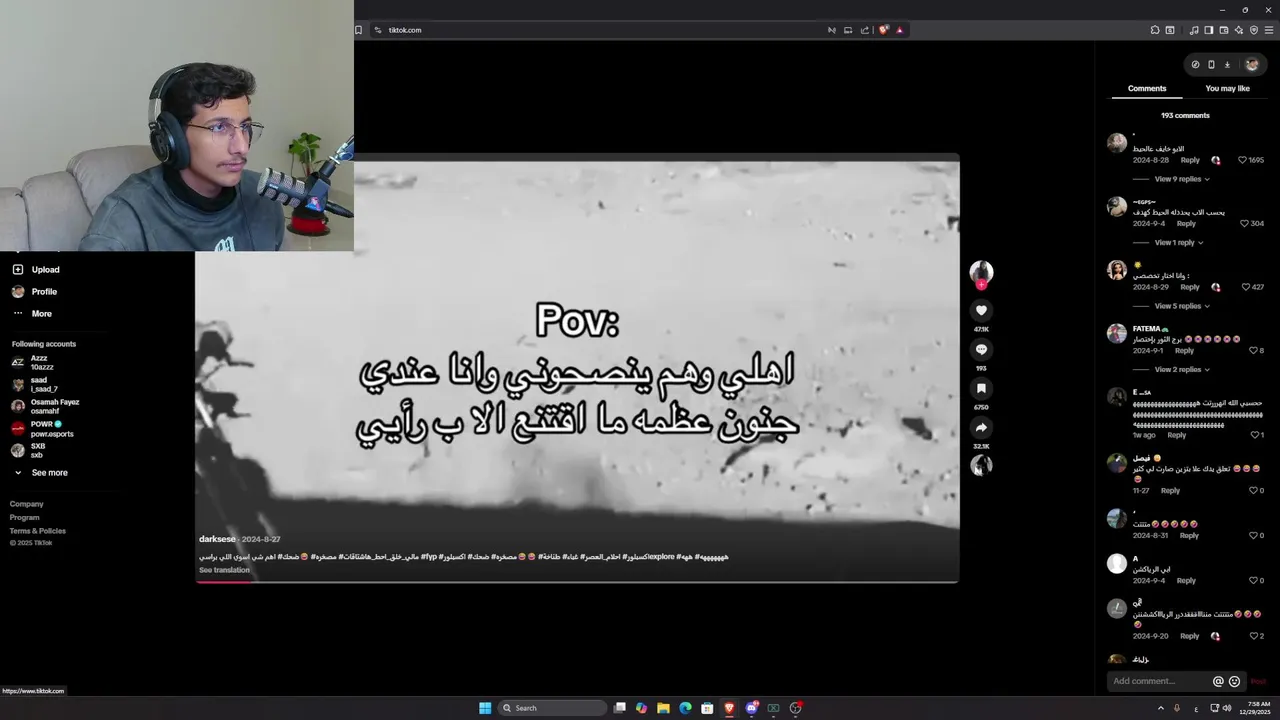Click the TikTok phone app icon
Screen dimensions: 1280x720
coord(1211,65)
